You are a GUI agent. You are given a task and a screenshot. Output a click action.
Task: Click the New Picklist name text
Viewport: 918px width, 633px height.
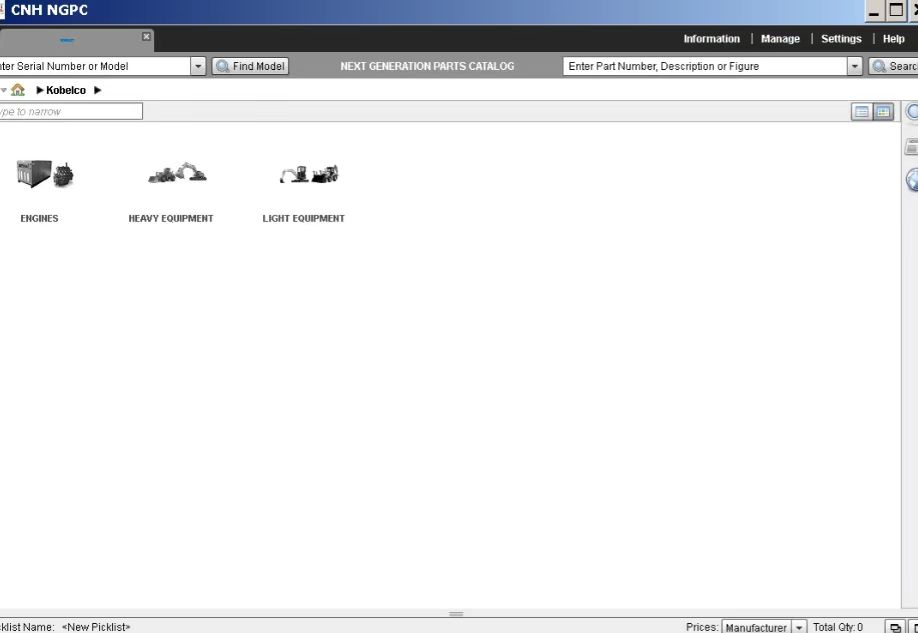pos(96,627)
